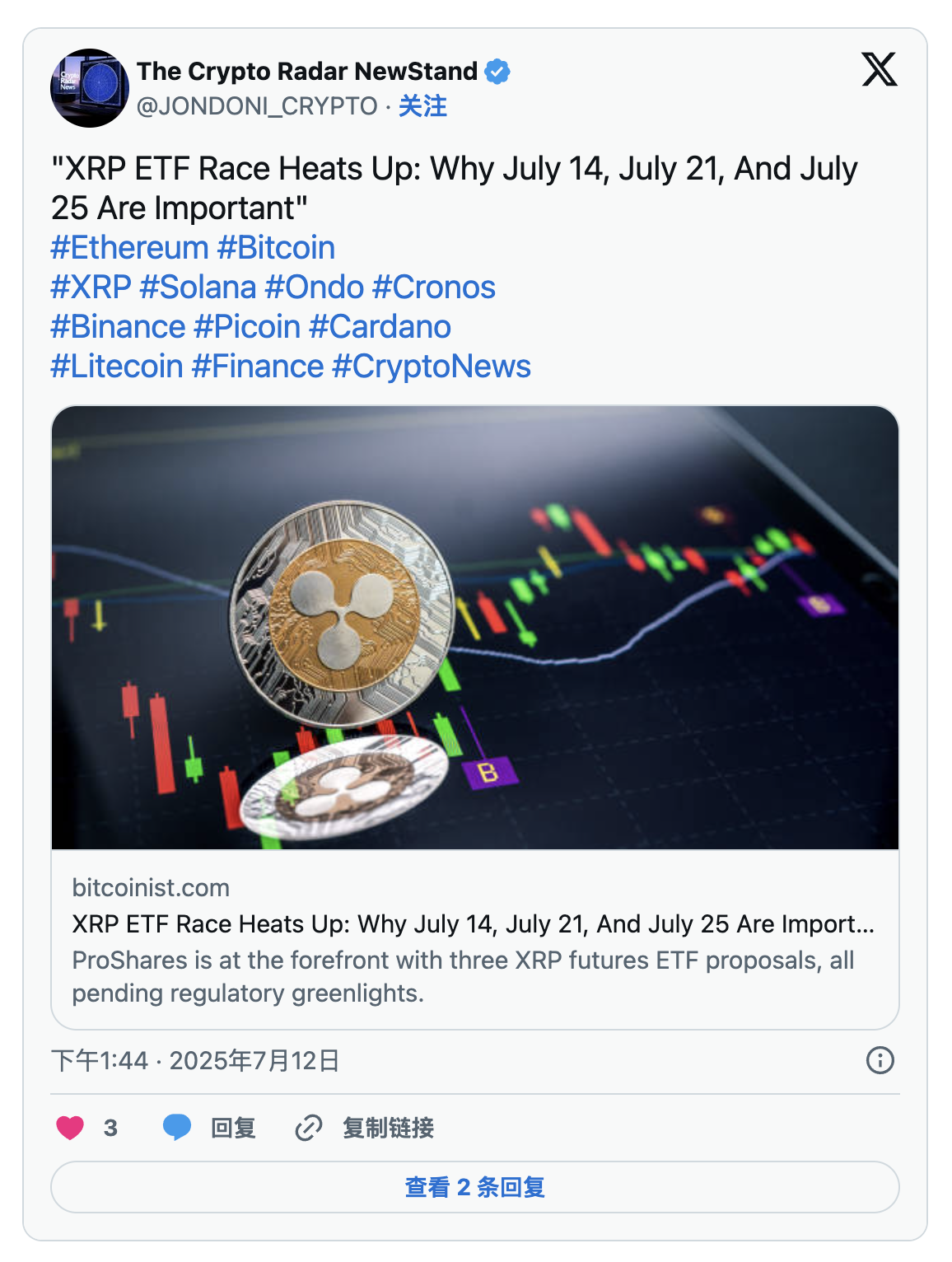Click the 复制链接 copy link text
This screenshot has width=952, height=1262.
388,1127
